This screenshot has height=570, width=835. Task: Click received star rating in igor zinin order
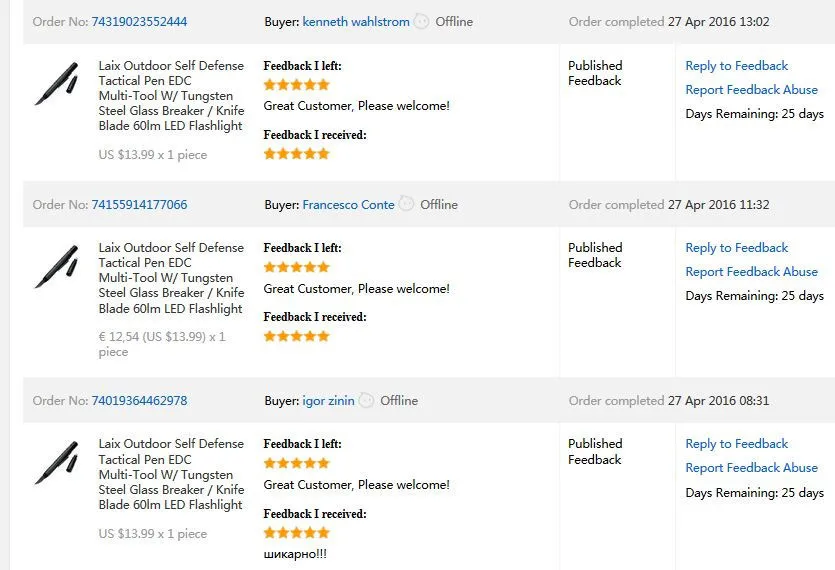pyautogui.click(x=297, y=532)
